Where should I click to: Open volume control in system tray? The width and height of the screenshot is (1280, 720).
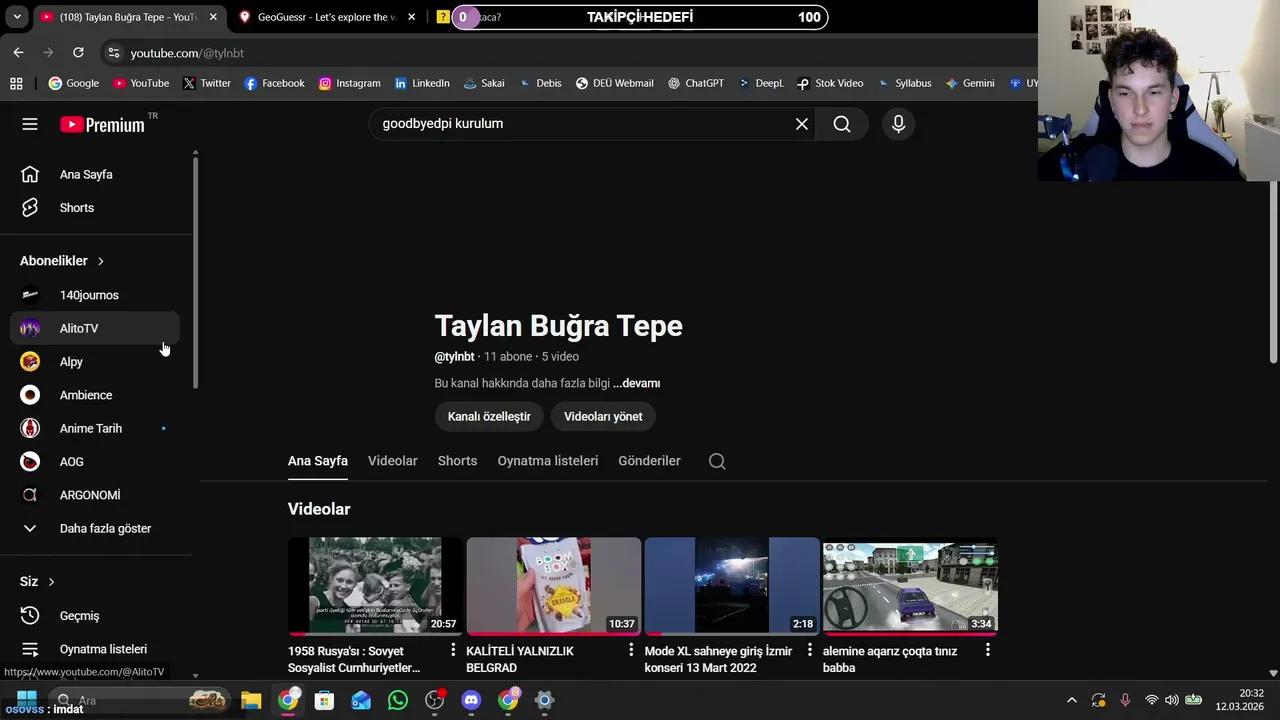click(1171, 700)
